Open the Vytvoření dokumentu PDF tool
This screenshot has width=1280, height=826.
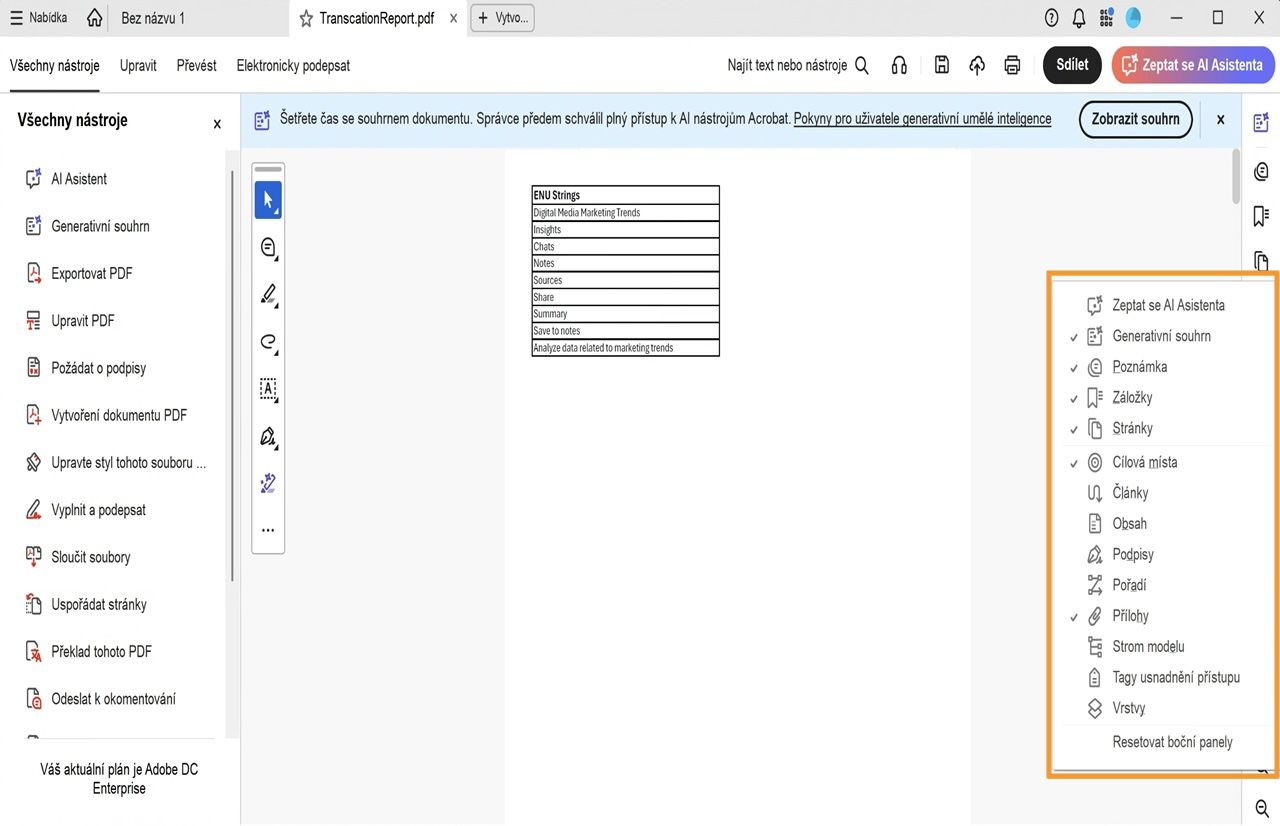tap(105, 415)
